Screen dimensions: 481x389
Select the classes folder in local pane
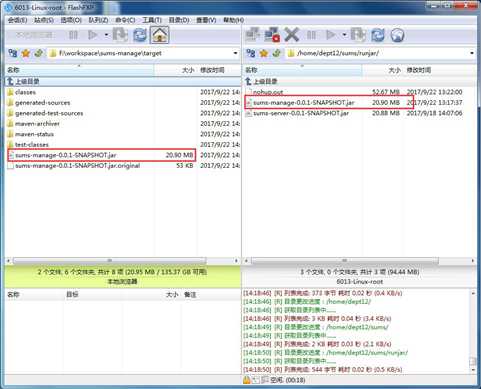[x=25, y=92]
